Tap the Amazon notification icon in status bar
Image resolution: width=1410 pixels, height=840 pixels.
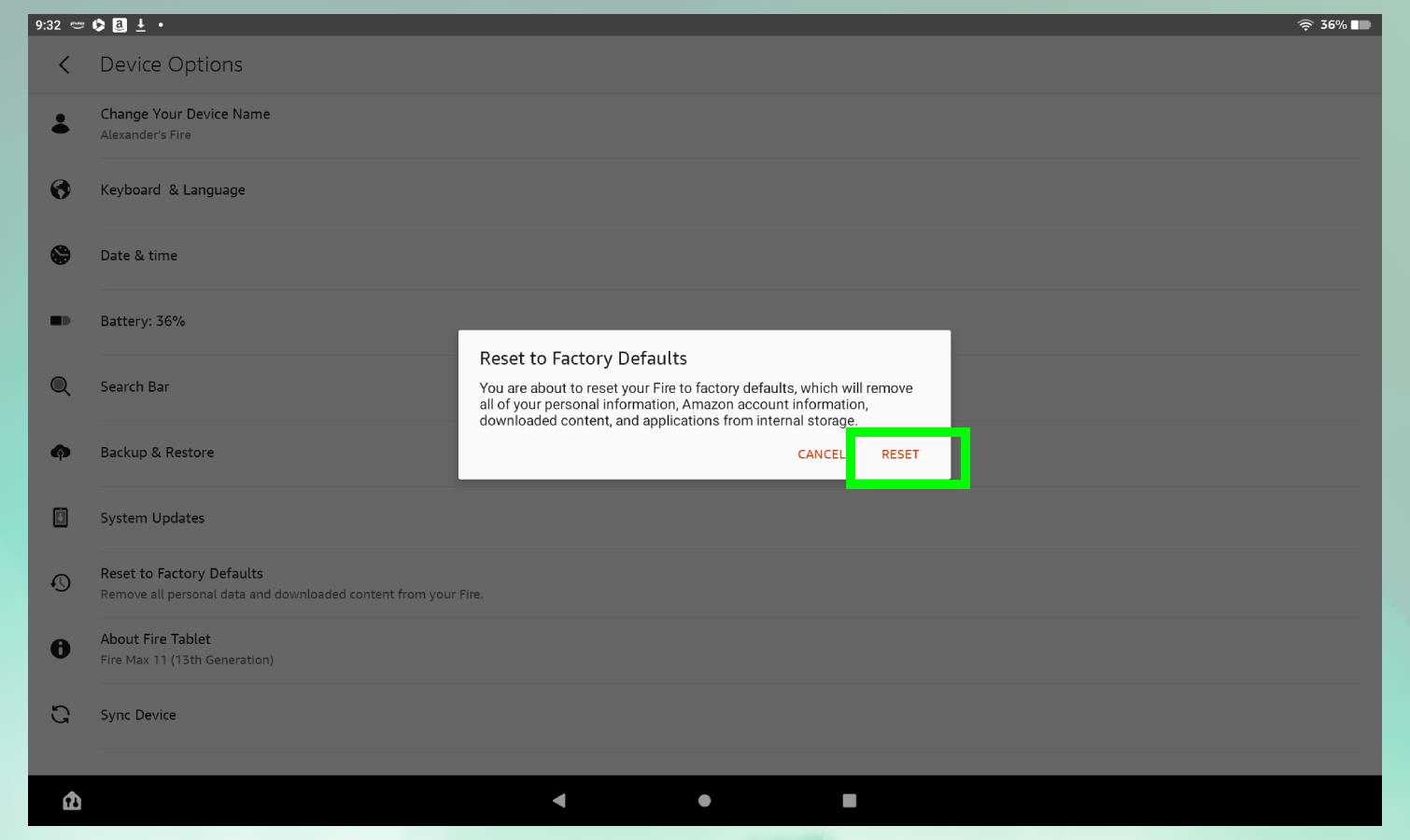[120, 25]
